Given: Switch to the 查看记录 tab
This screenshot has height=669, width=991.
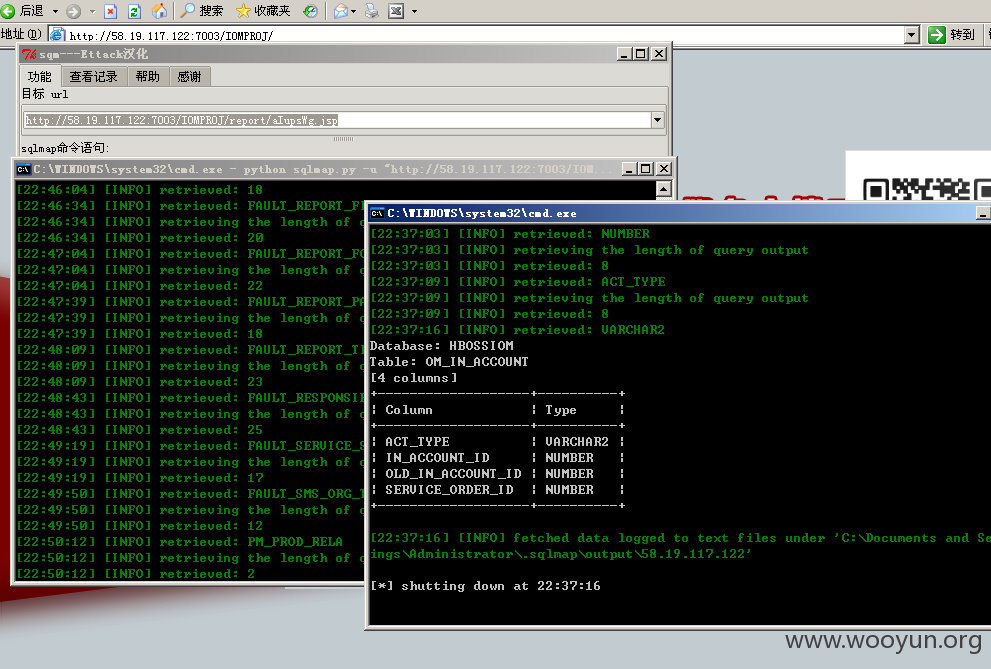Looking at the screenshot, I should click(x=93, y=76).
